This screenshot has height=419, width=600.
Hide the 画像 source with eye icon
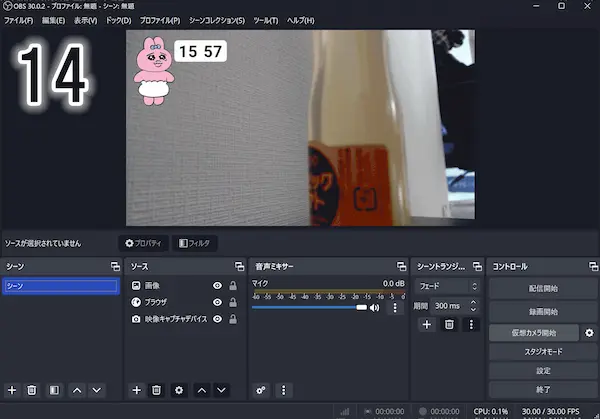tap(217, 286)
